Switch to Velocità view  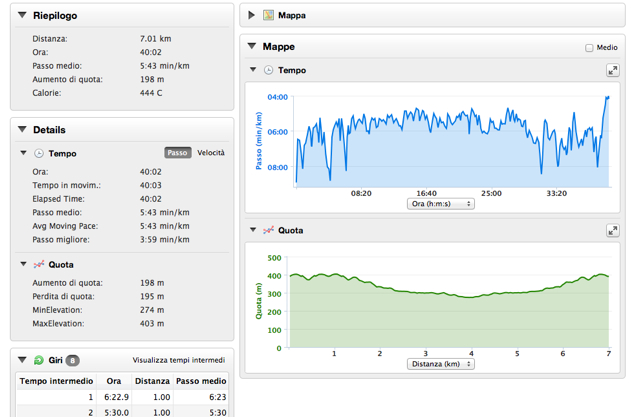click(211, 153)
